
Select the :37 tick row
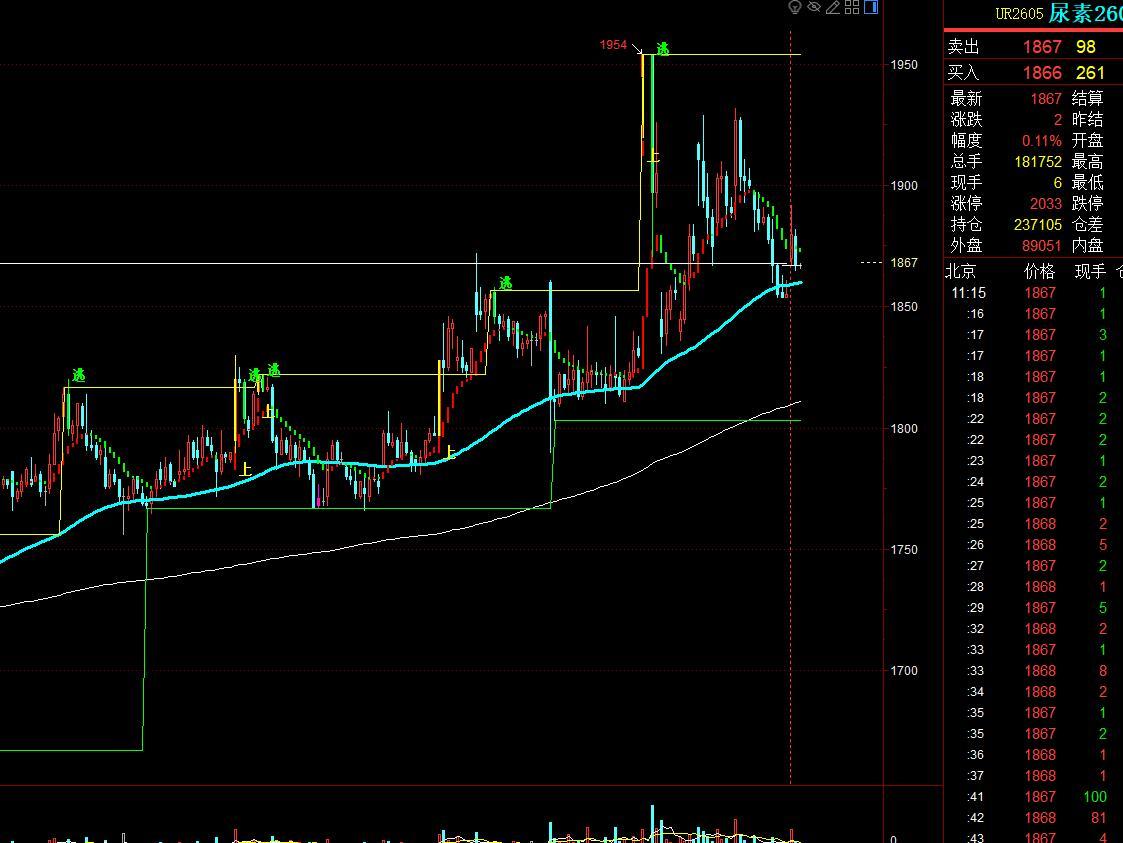pyautogui.click(x=1033, y=776)
